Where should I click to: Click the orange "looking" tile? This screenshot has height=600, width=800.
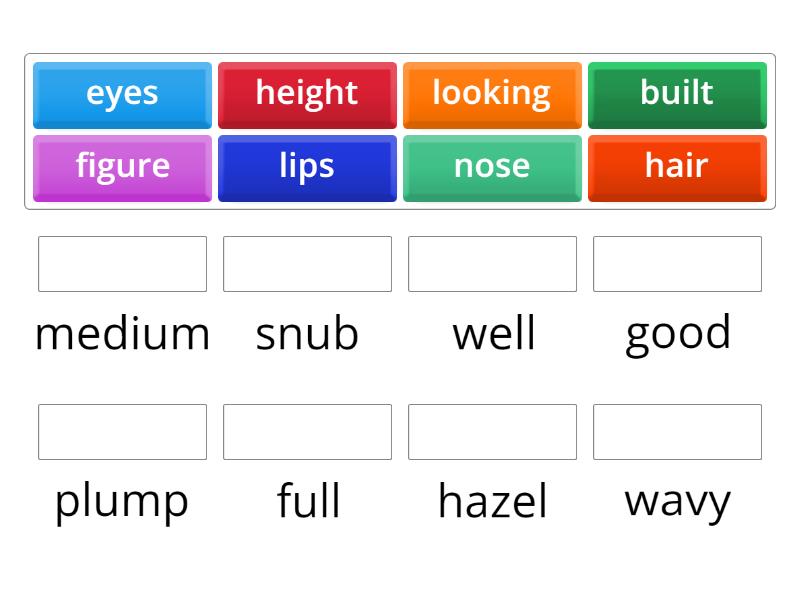[x=492, y=94]
